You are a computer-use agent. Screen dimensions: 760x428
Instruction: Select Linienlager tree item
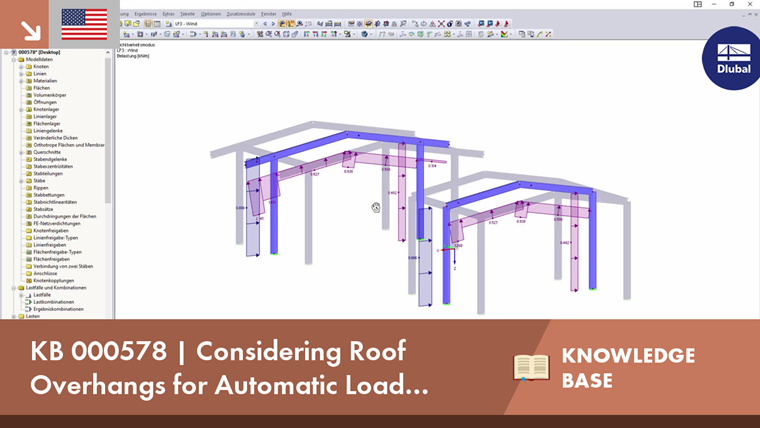coord(45,116)
